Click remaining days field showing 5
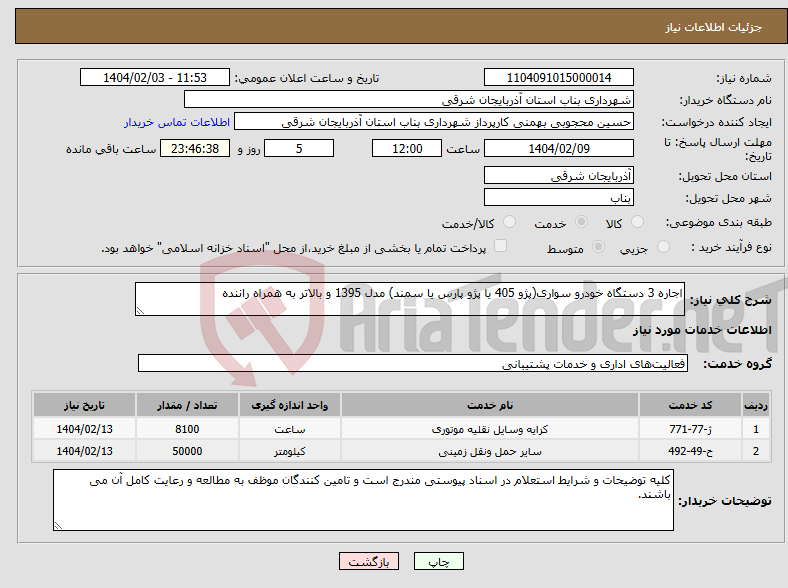This screenshot has width=788, height=588. (x=299, y=148)
